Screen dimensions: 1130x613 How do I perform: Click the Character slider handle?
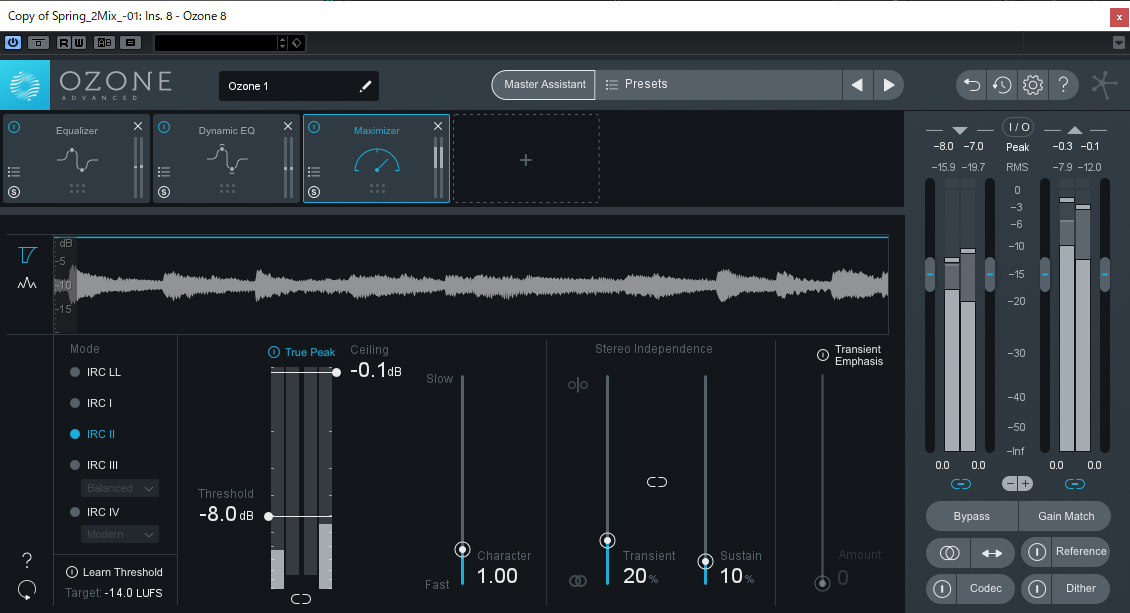463,550
